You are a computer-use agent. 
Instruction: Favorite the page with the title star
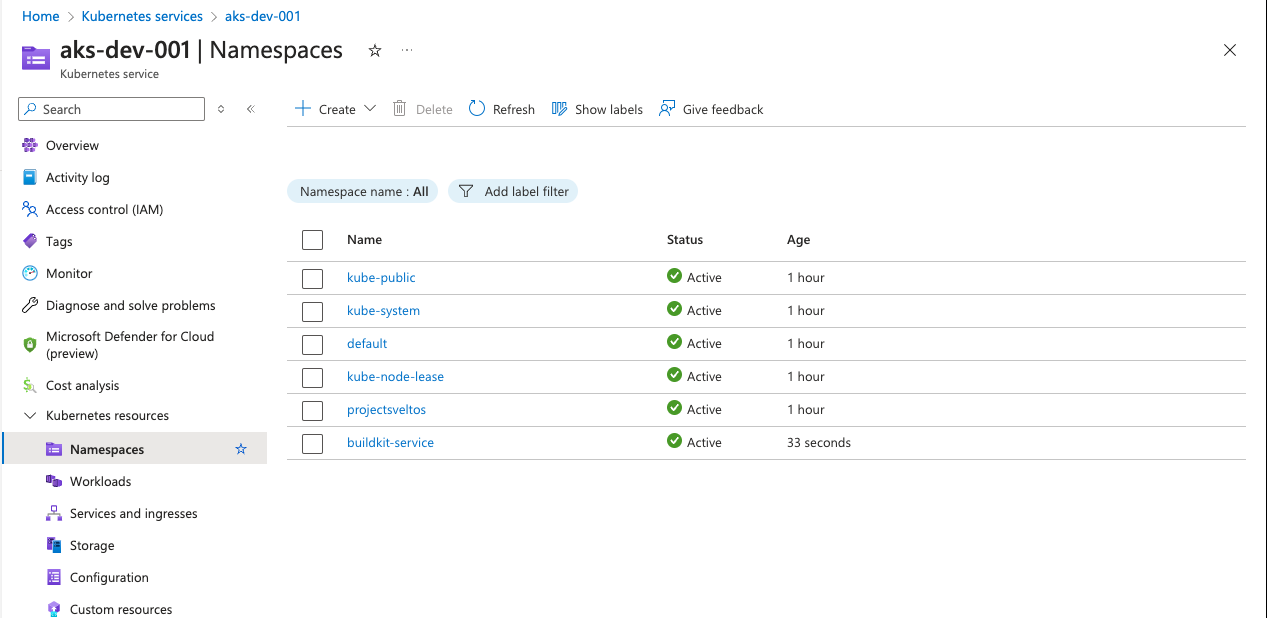pyautogui.click(x=375, y=51)
